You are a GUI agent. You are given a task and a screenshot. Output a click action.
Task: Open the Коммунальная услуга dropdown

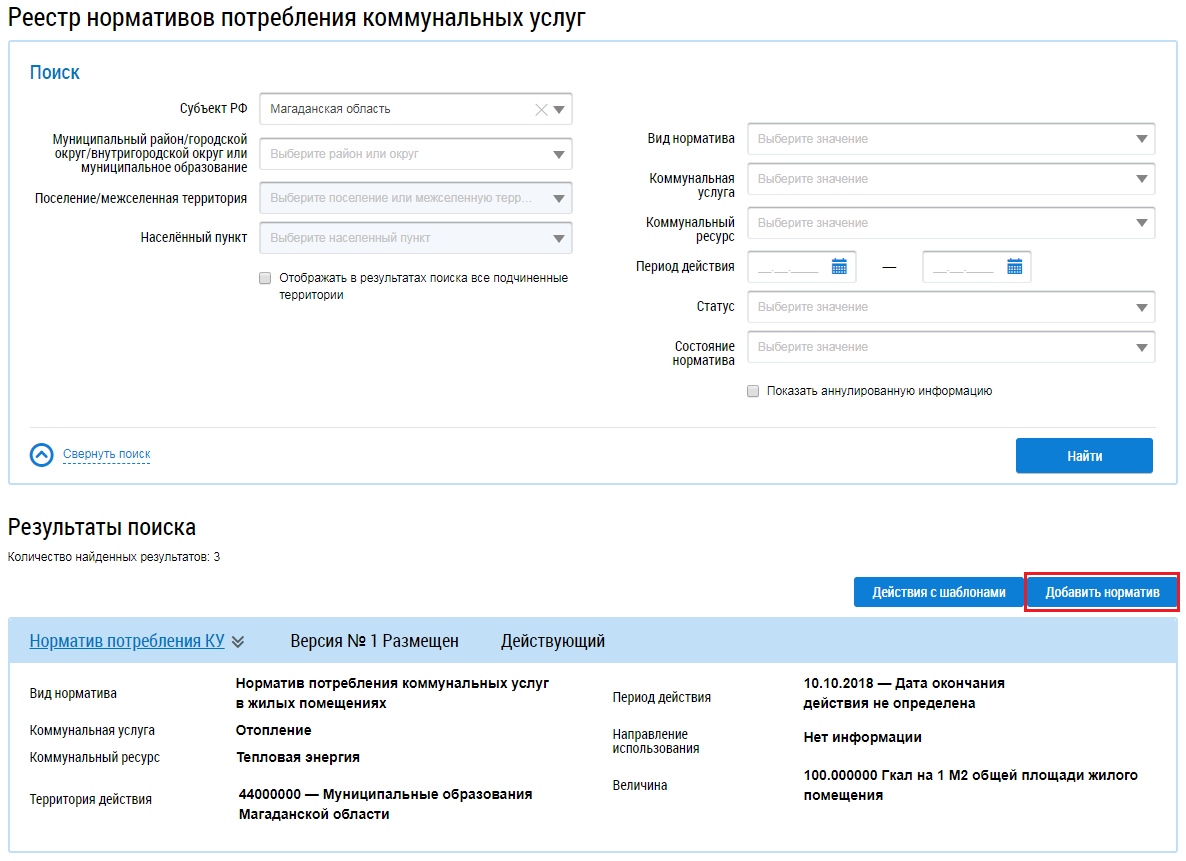pyautogui.click(x=1141, y=179)
